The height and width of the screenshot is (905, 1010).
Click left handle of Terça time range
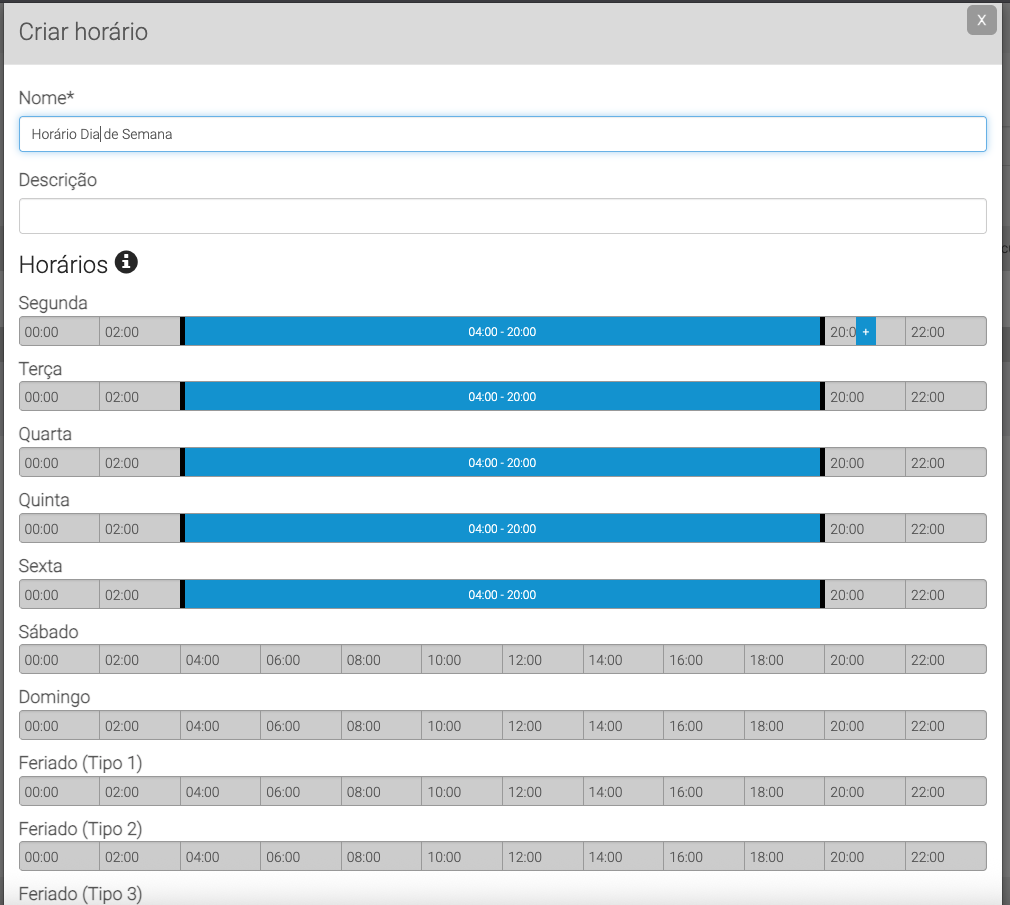point(183,397)
